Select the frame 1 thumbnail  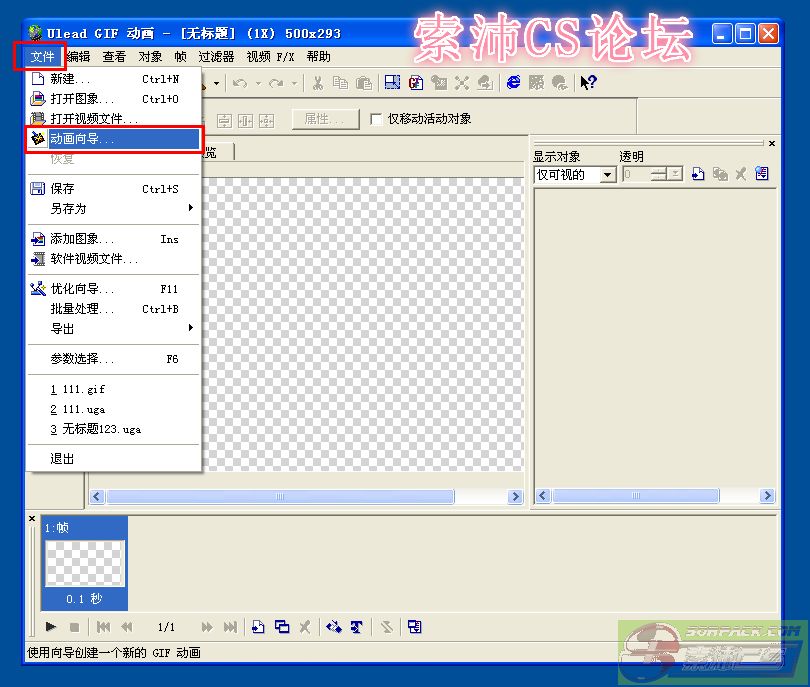pyautogui.click(x=85, y=563)
